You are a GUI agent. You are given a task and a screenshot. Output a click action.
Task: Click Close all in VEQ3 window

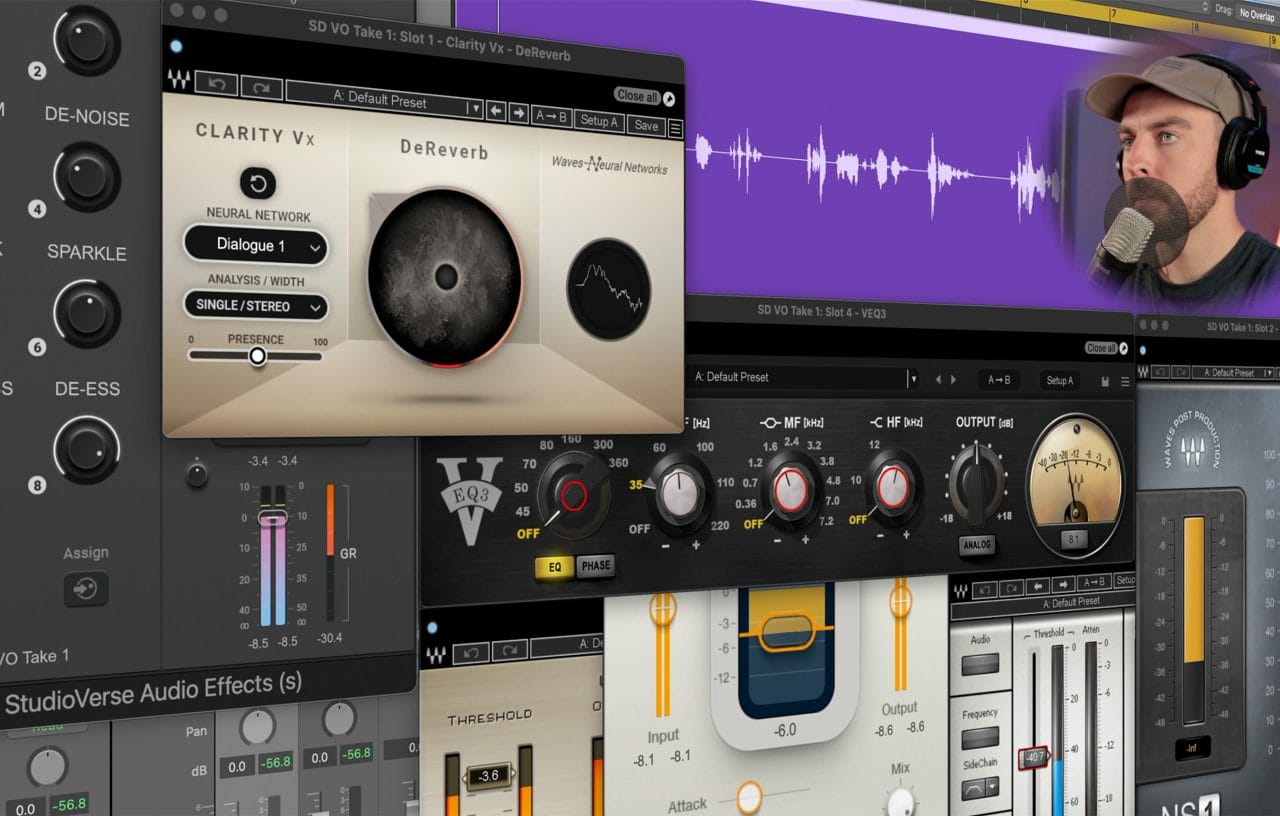tap(1100, 348)
